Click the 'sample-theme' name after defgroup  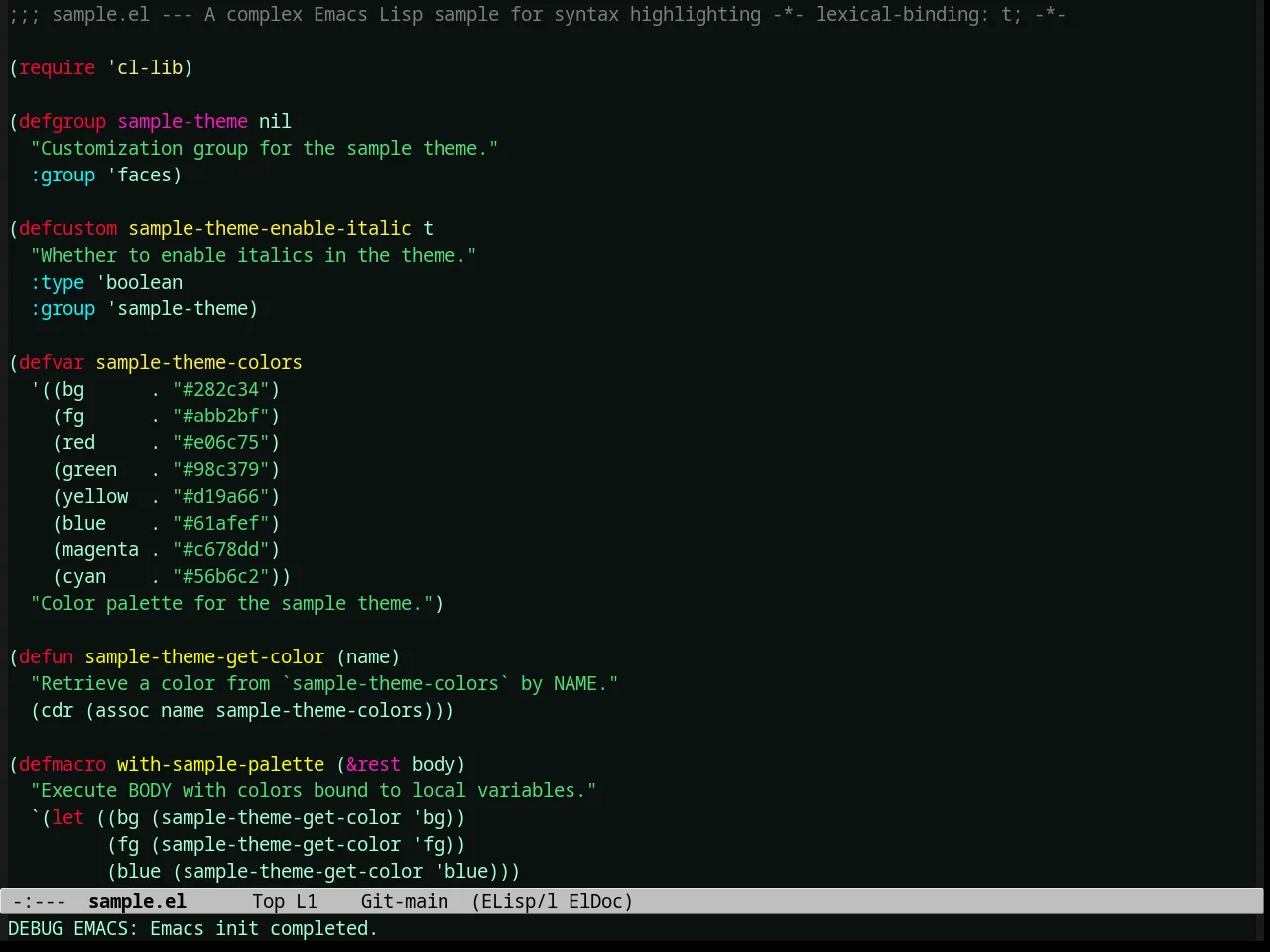point(183,121)
